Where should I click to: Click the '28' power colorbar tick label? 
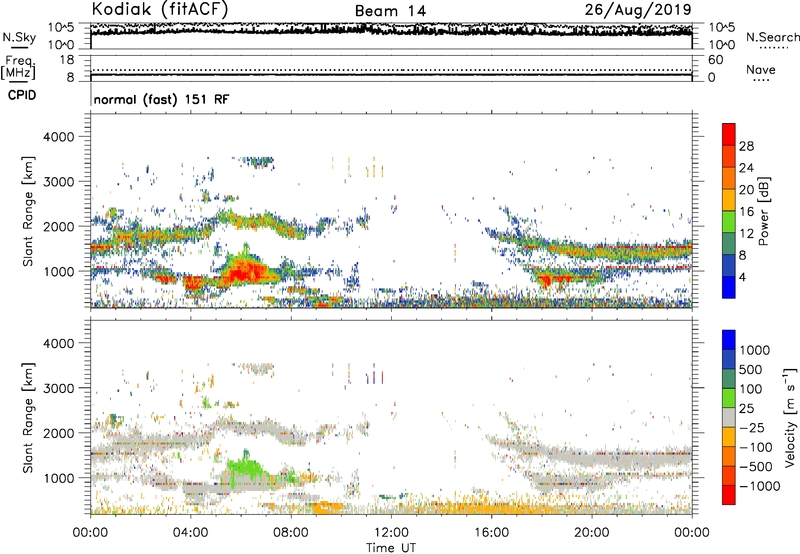coord(746,146)
